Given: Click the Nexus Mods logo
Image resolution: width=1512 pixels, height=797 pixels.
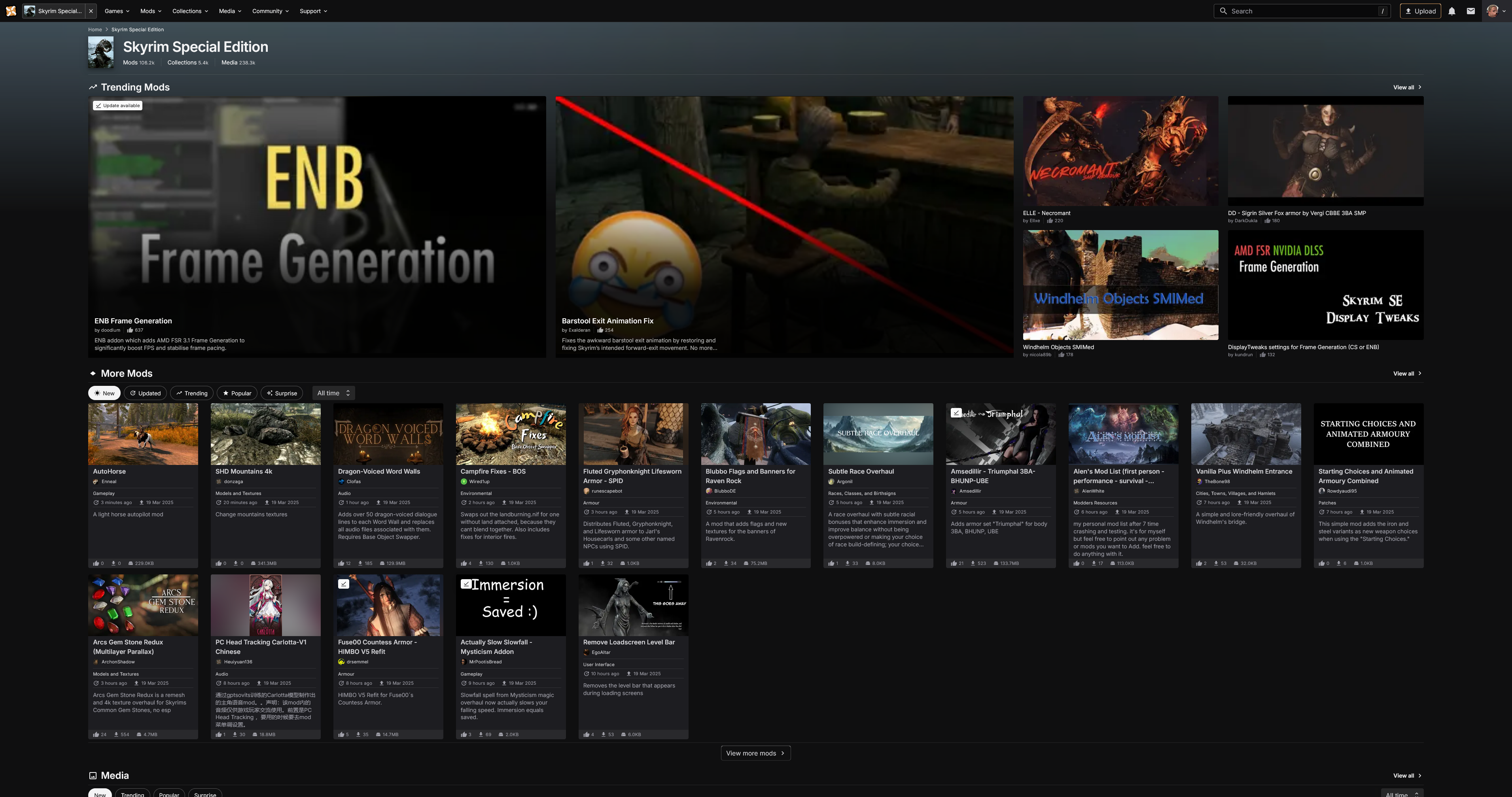Looking at the screenshot, I should 11,11.
